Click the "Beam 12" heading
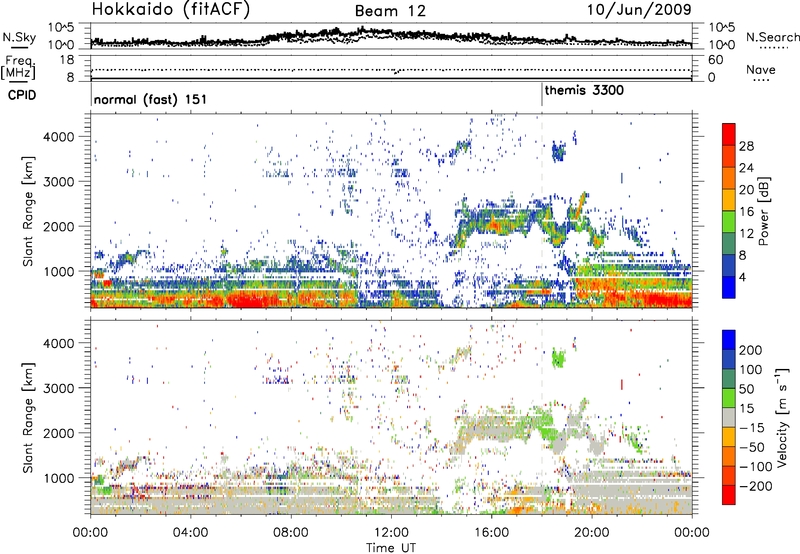This screenshot has height=554, width=800. click(390, 11)
